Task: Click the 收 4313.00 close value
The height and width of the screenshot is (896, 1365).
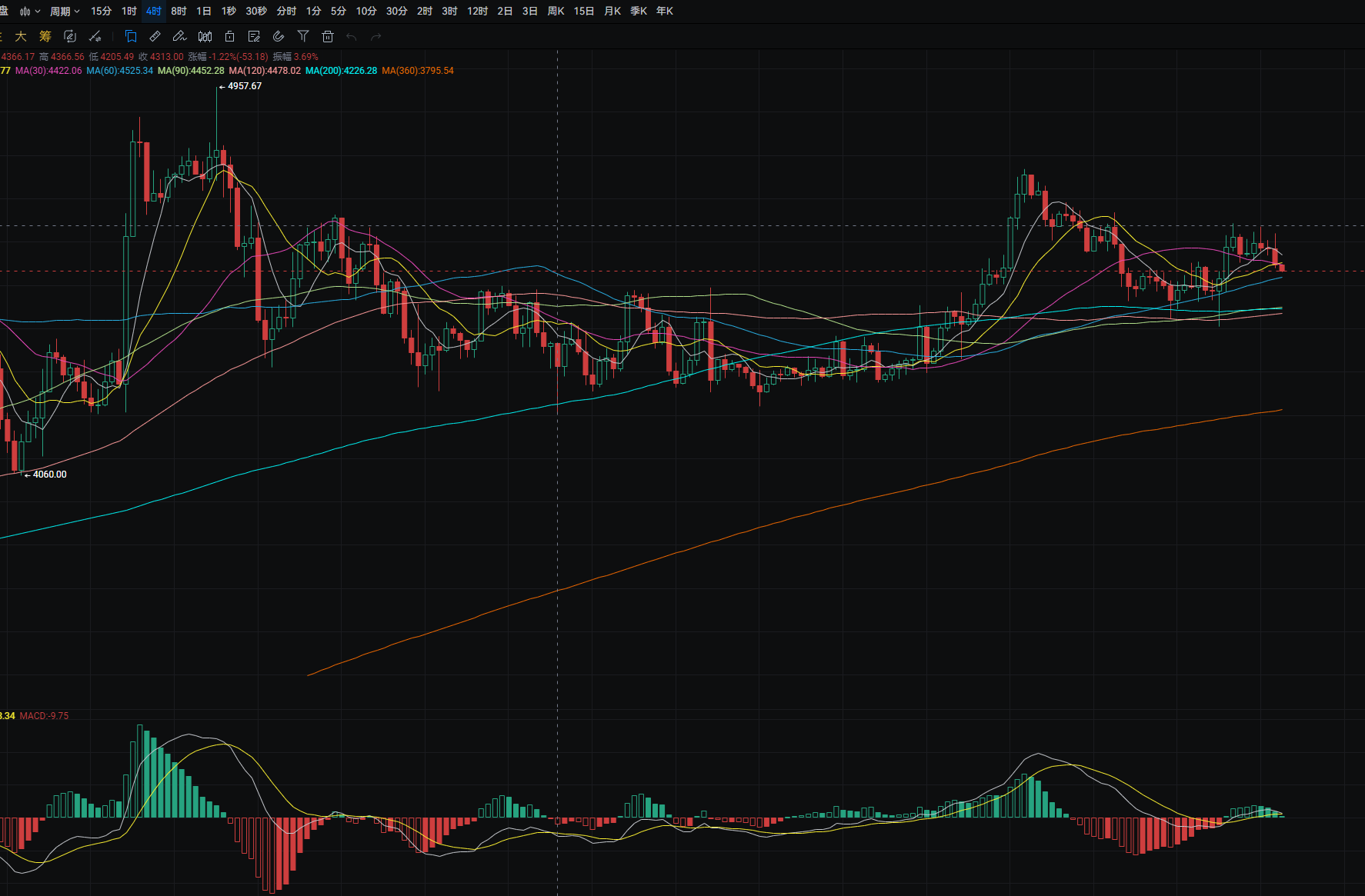Action: pos(161,57)
